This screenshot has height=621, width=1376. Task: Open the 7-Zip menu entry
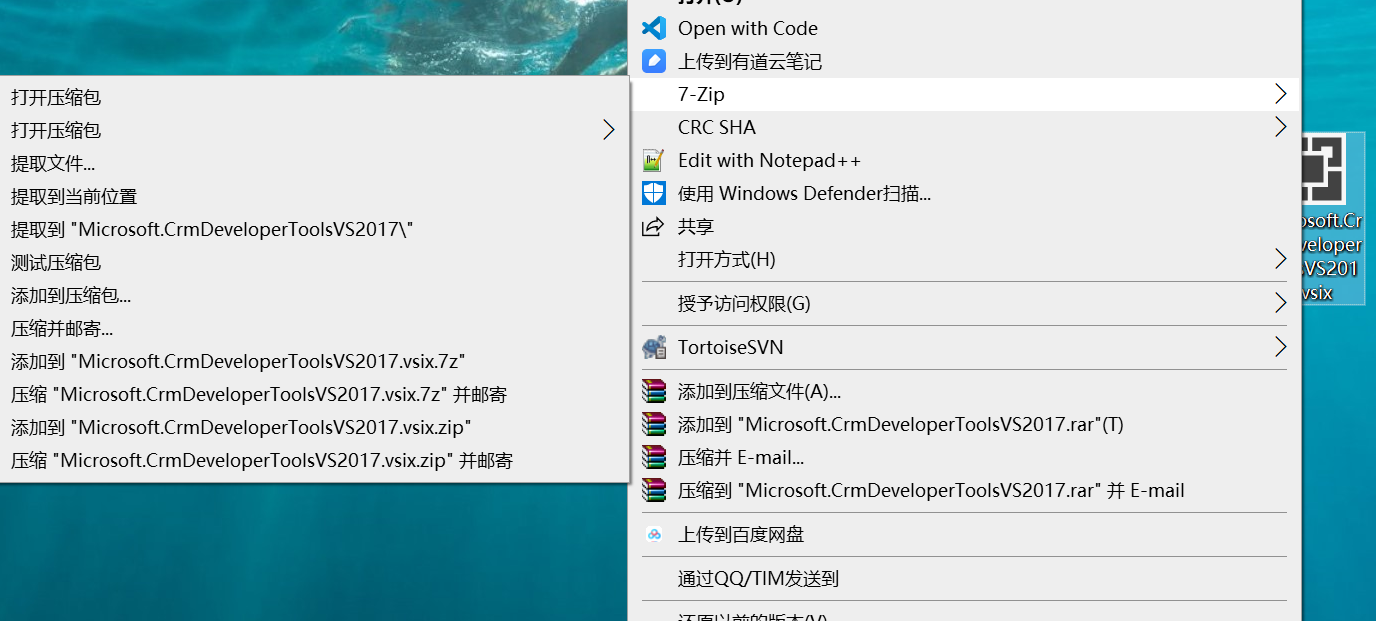(x=965, y=94)
